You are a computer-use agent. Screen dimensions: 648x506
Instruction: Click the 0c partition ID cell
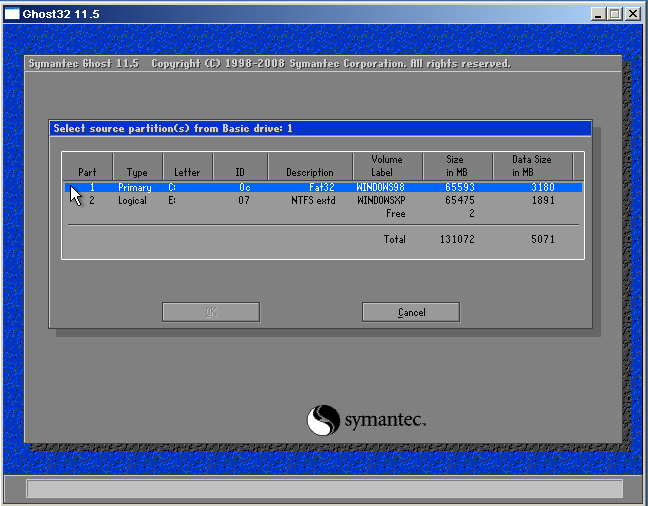point(245,187)
